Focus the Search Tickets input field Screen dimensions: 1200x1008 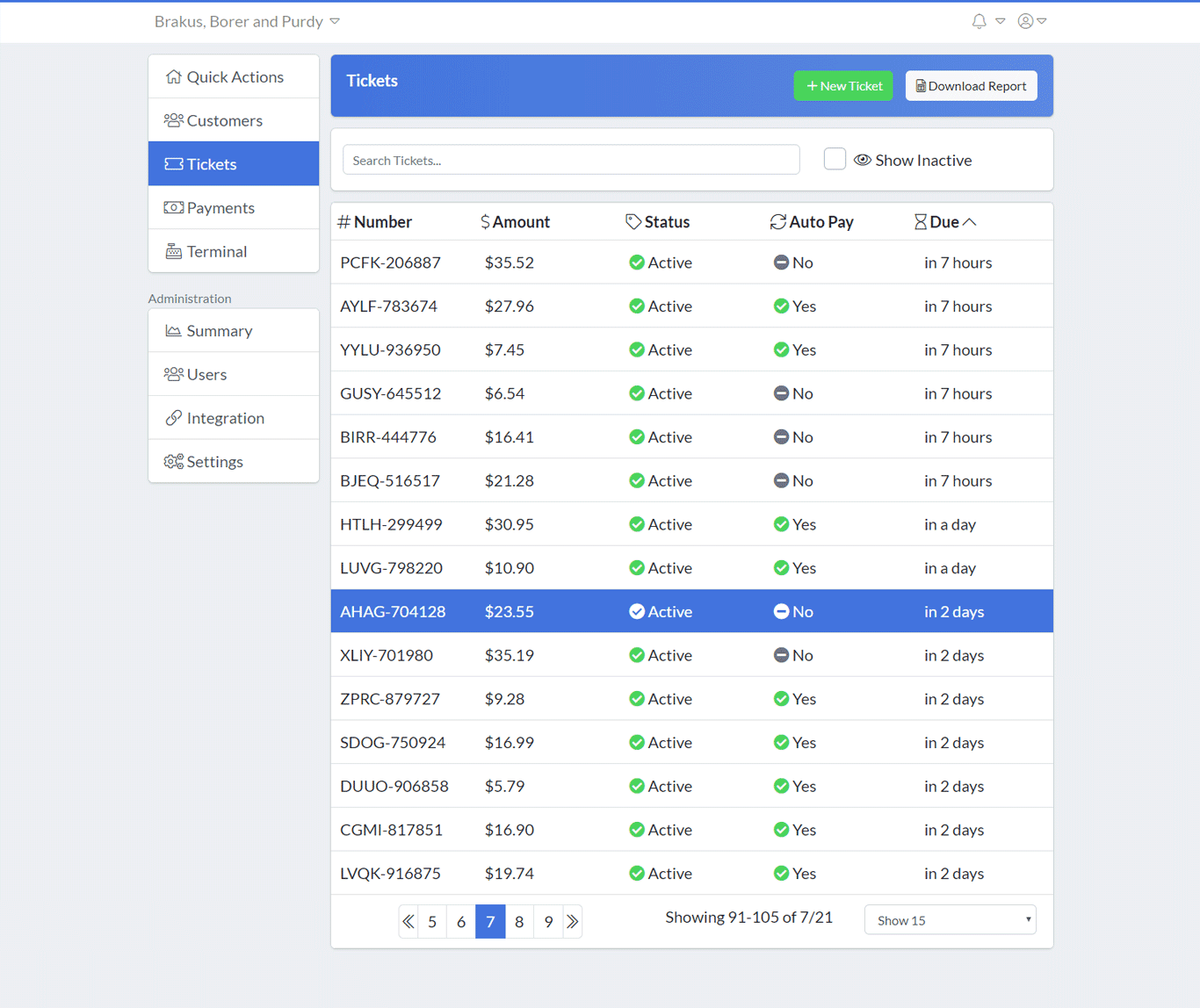tap(571, 160)
